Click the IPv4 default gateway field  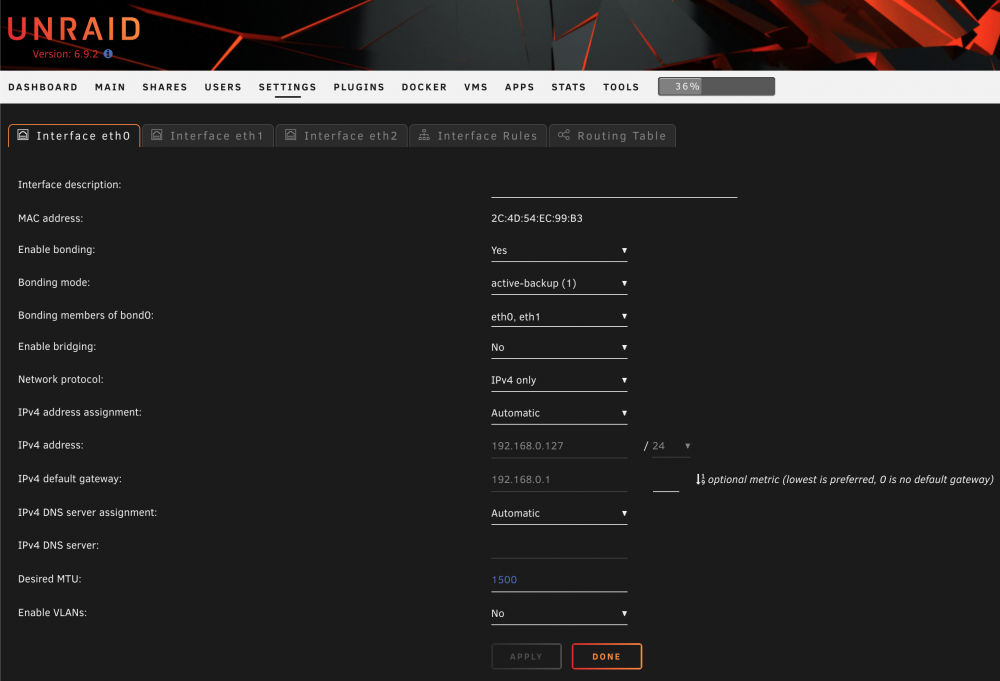[559, 480]
